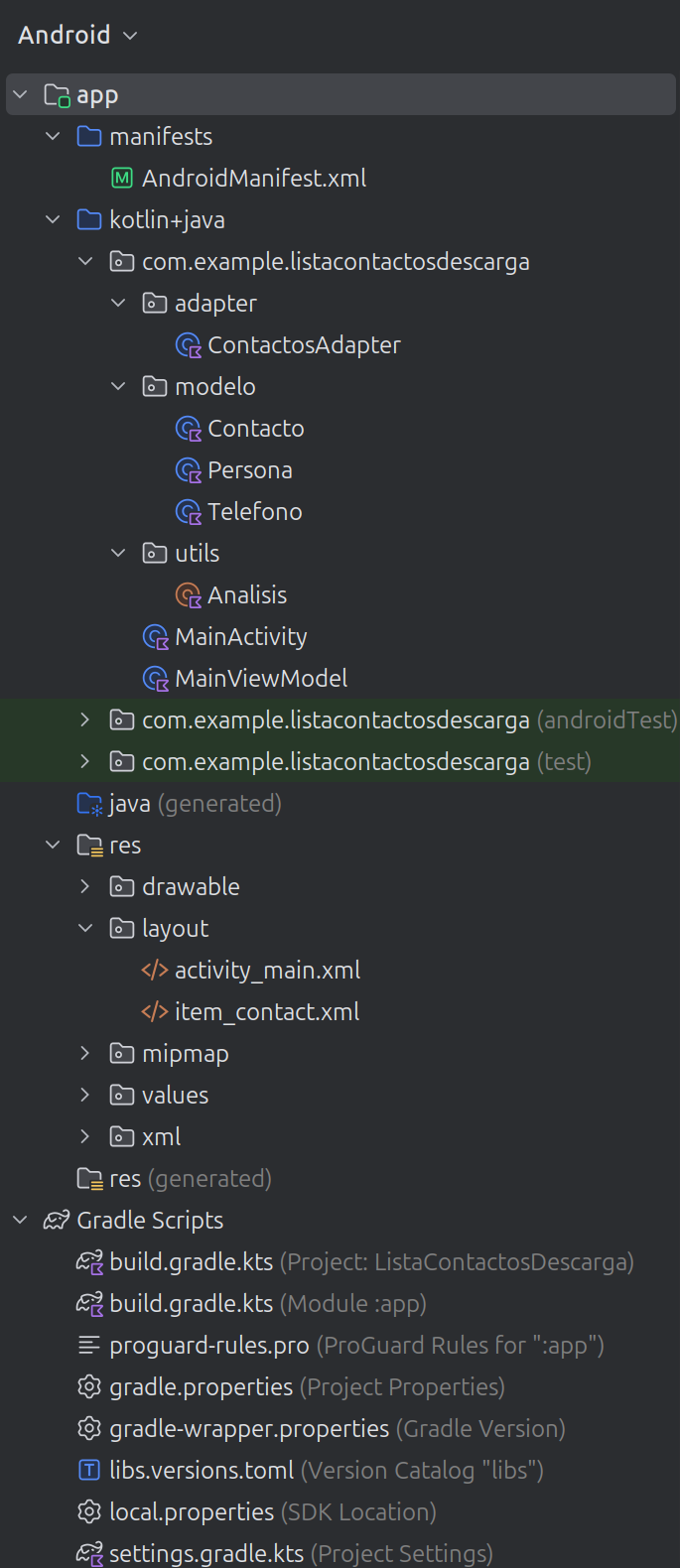Expand the drawable resource folder
Image resolution: width=680 pixels, height=1568 pixels.
85,887
